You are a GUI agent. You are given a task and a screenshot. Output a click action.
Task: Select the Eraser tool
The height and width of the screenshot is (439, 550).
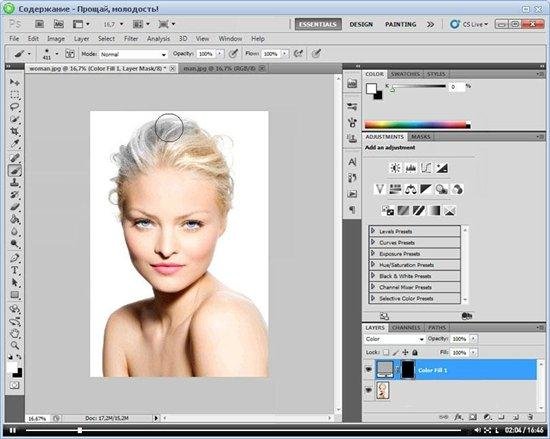[x=14, y=207]
